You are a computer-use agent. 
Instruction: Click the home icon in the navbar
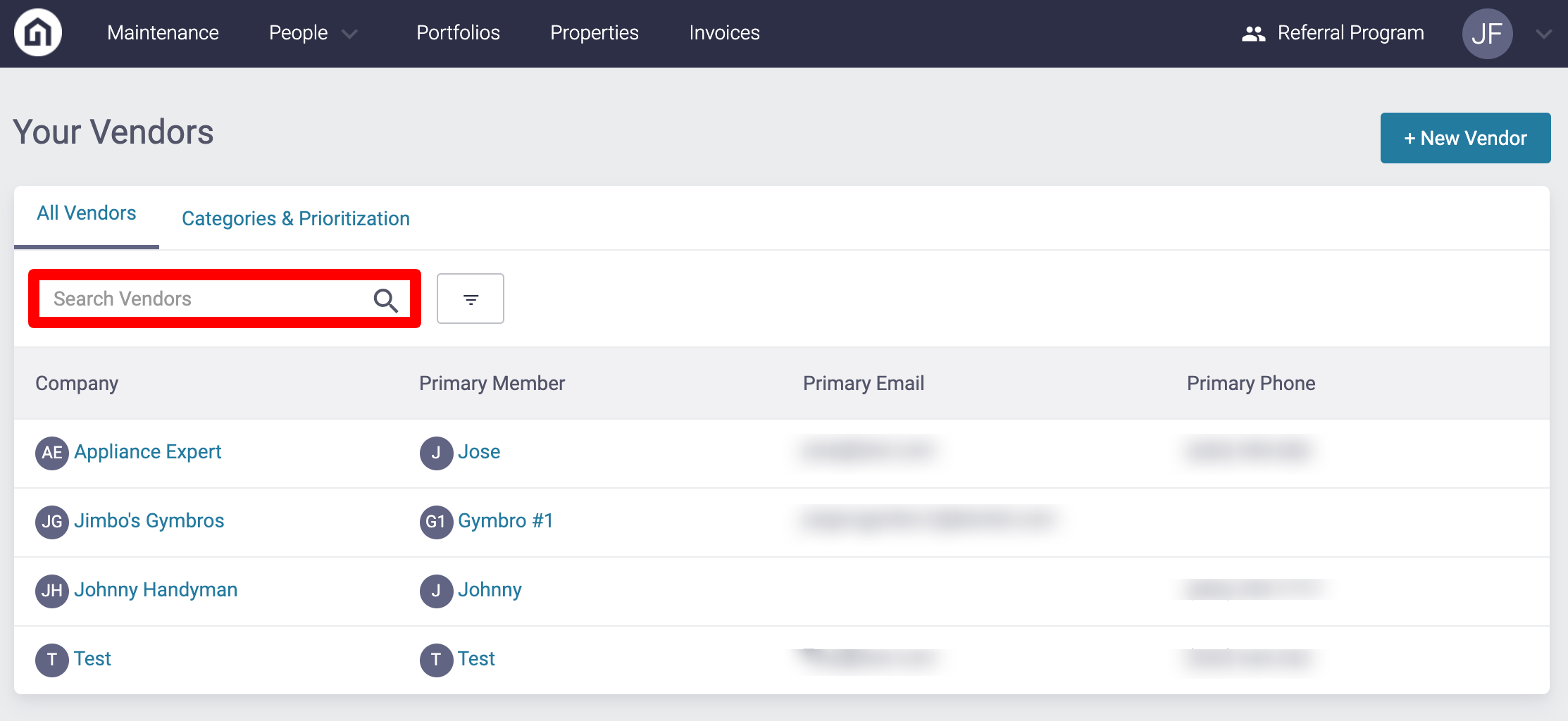coord(38,31)
